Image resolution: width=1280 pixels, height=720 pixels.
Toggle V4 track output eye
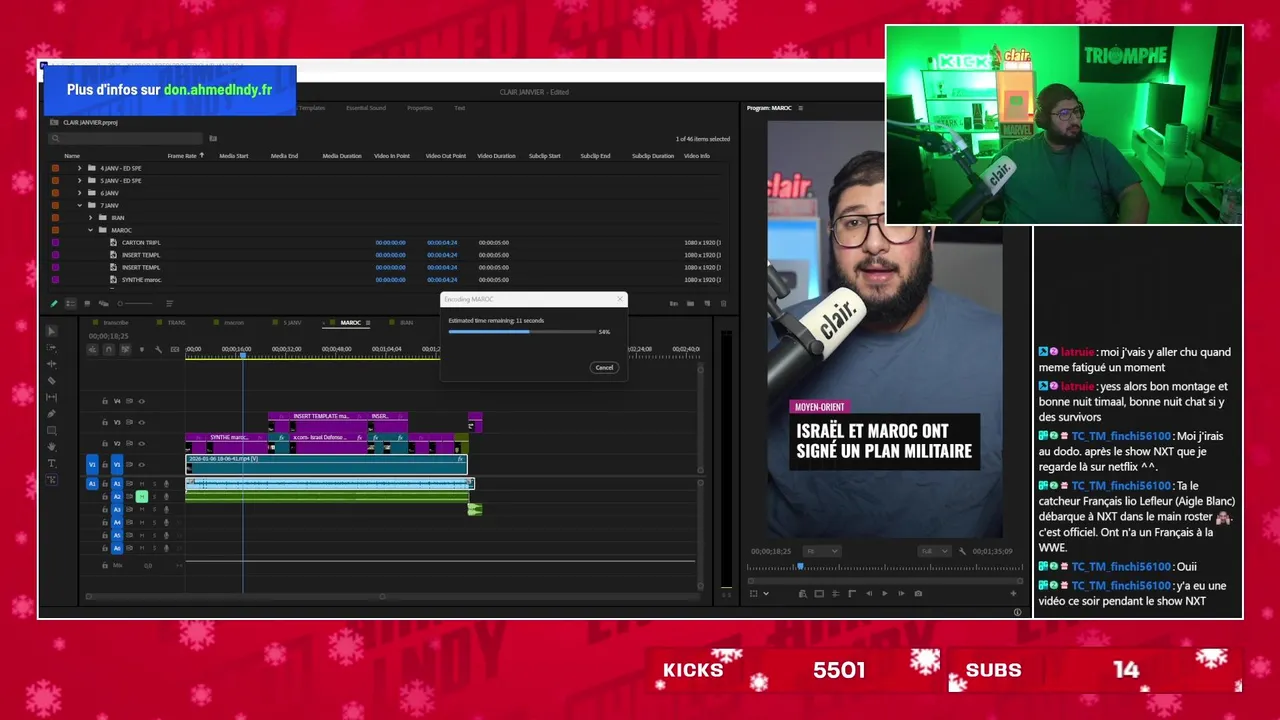coord(141,401)
